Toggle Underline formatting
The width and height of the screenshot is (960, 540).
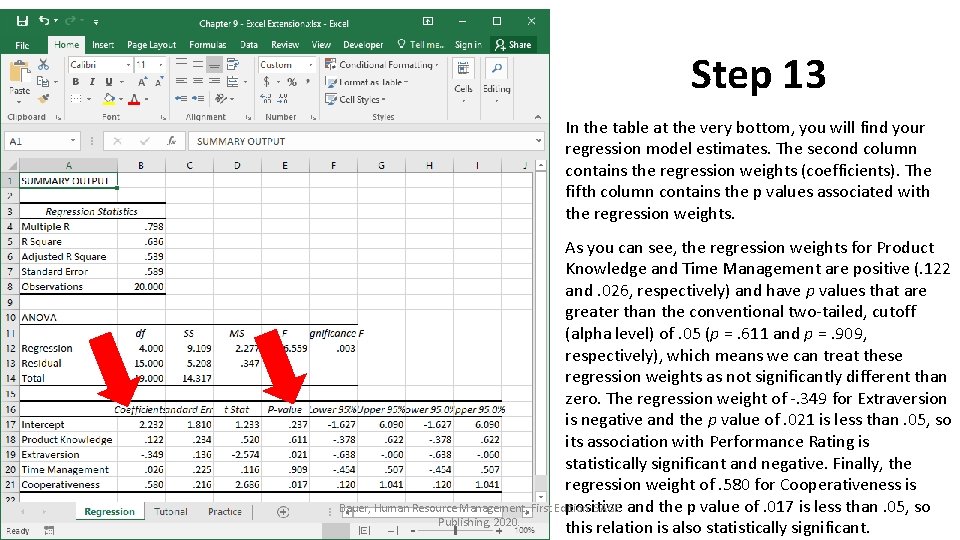click(108, 81)
